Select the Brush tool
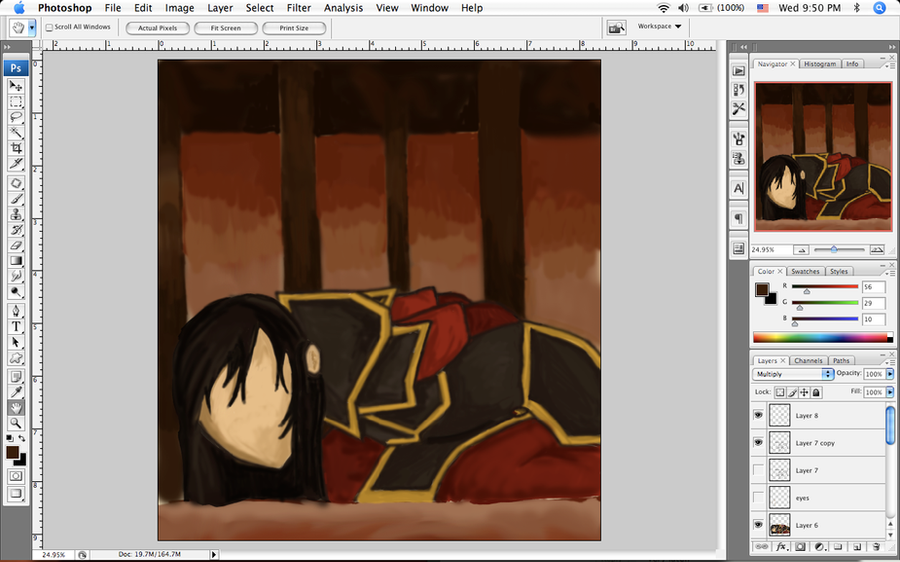Viewport: 900px width, 562px height. coord(15,199)
